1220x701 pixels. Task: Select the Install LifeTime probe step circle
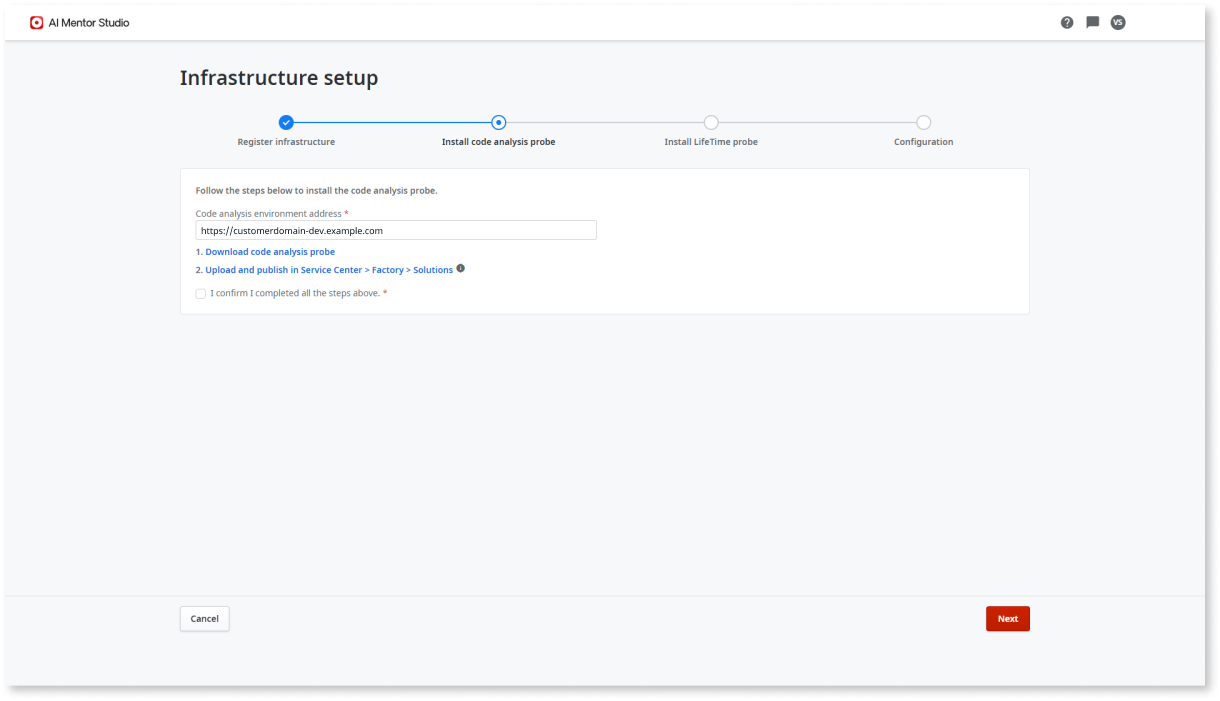tap(711, 122)
